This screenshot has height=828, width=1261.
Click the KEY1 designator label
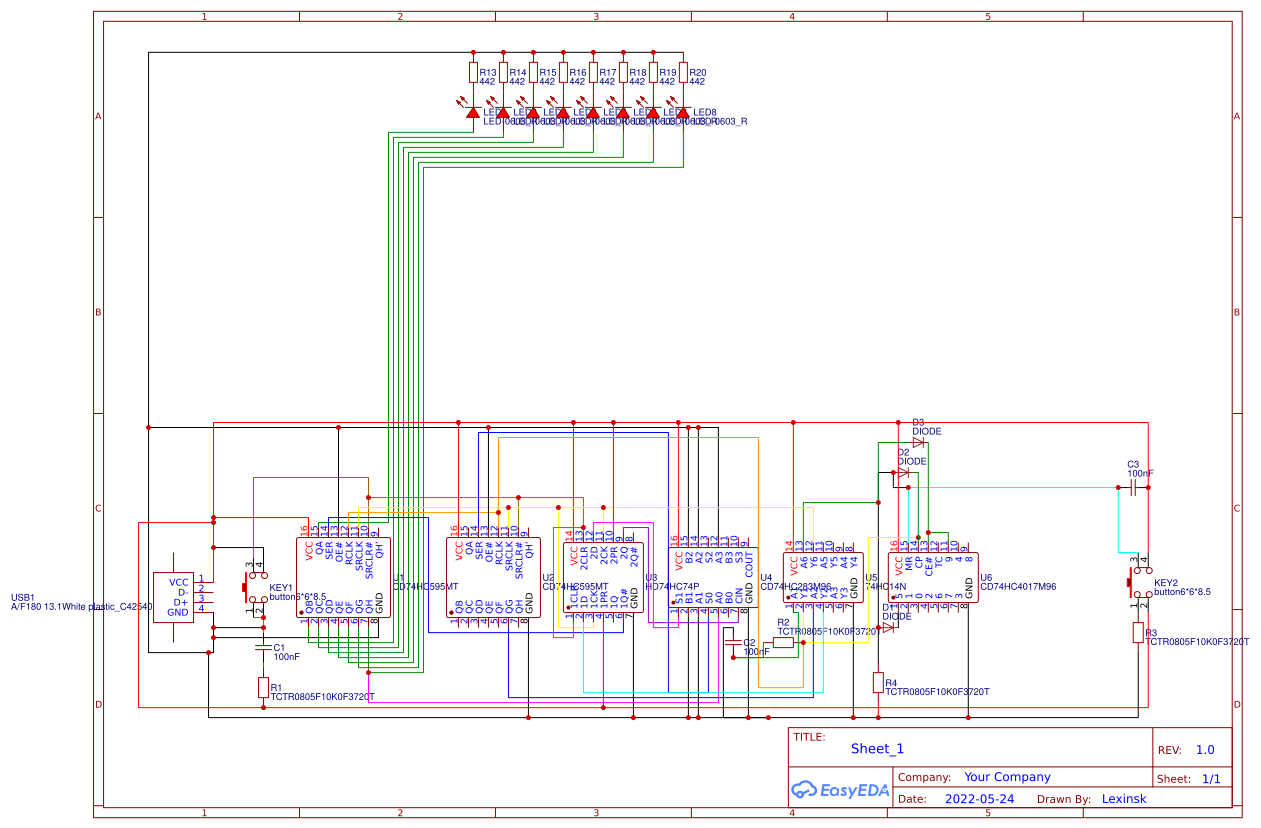tap(281, 588)
